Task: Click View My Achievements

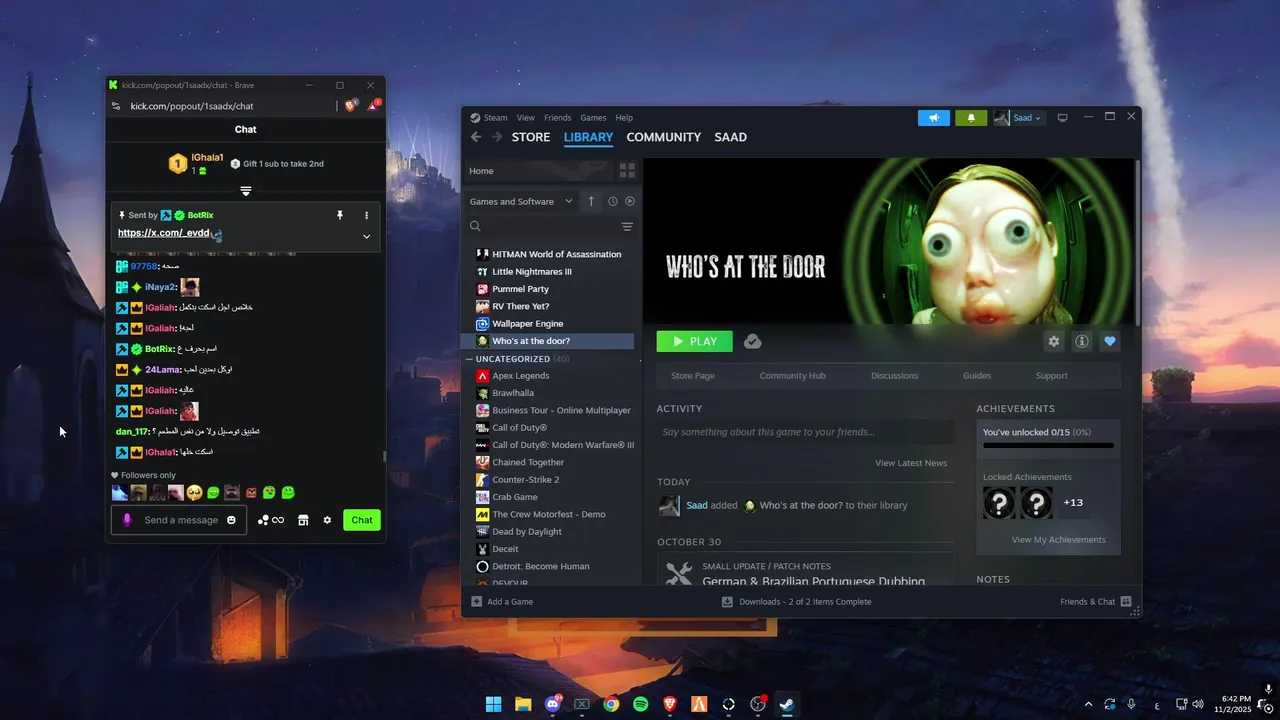Action: [1059, 540]
